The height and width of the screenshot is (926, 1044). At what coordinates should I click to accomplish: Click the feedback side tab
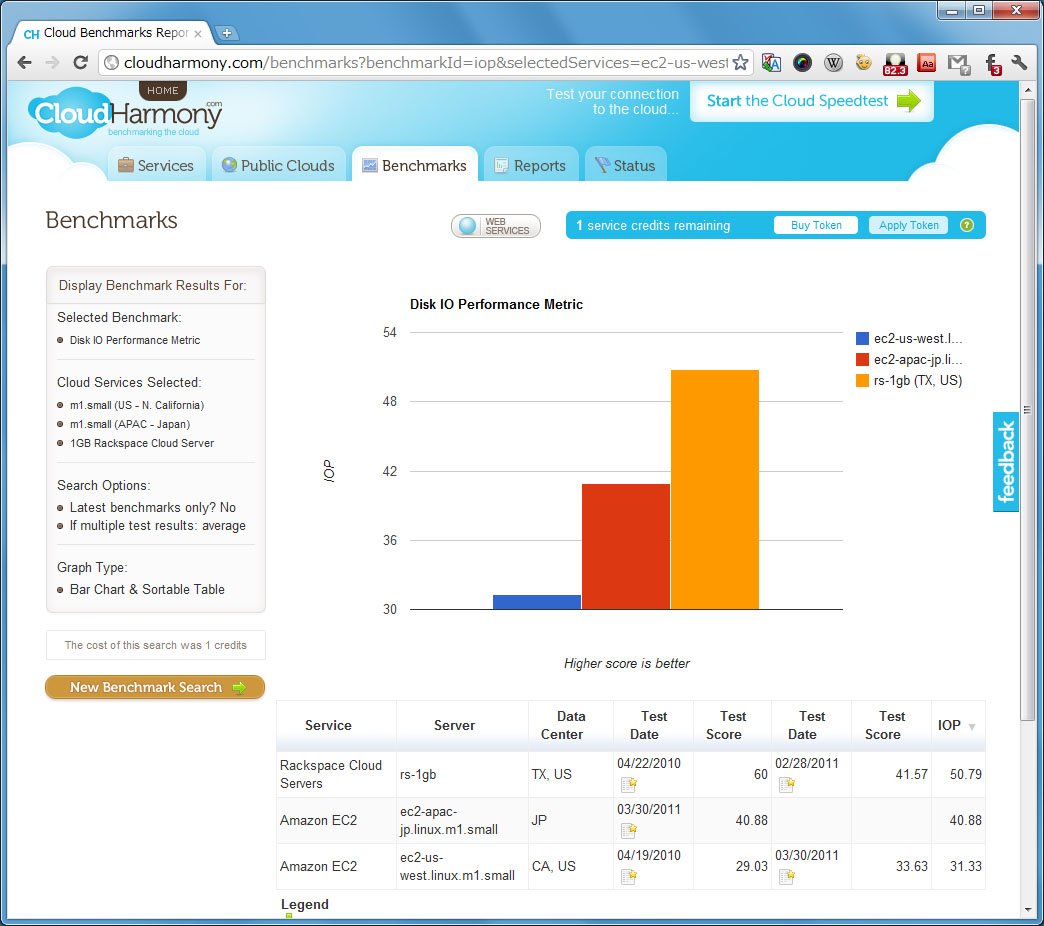[x=1005, y=462]
